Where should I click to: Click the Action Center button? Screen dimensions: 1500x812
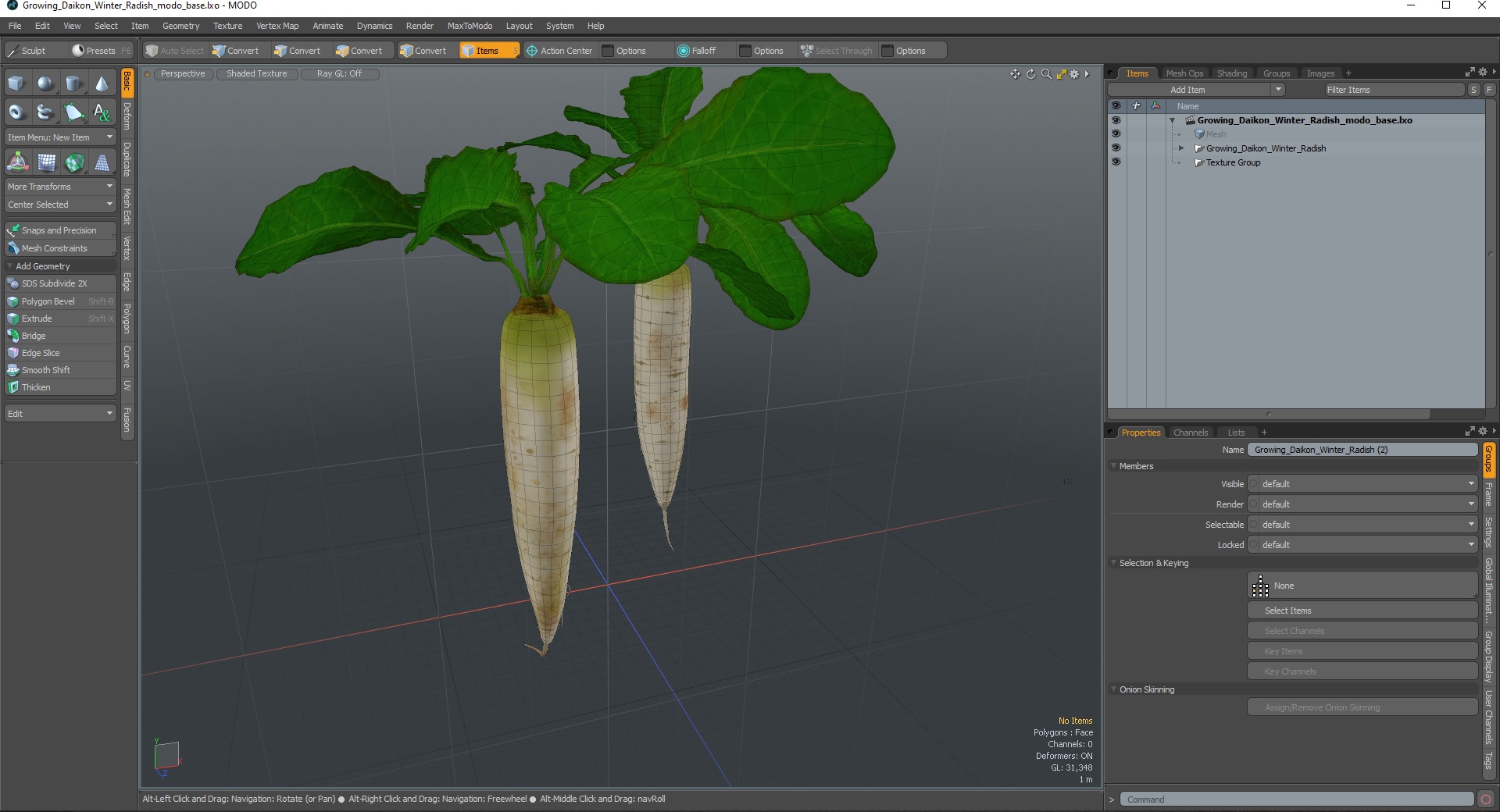(x=559, y=51)
